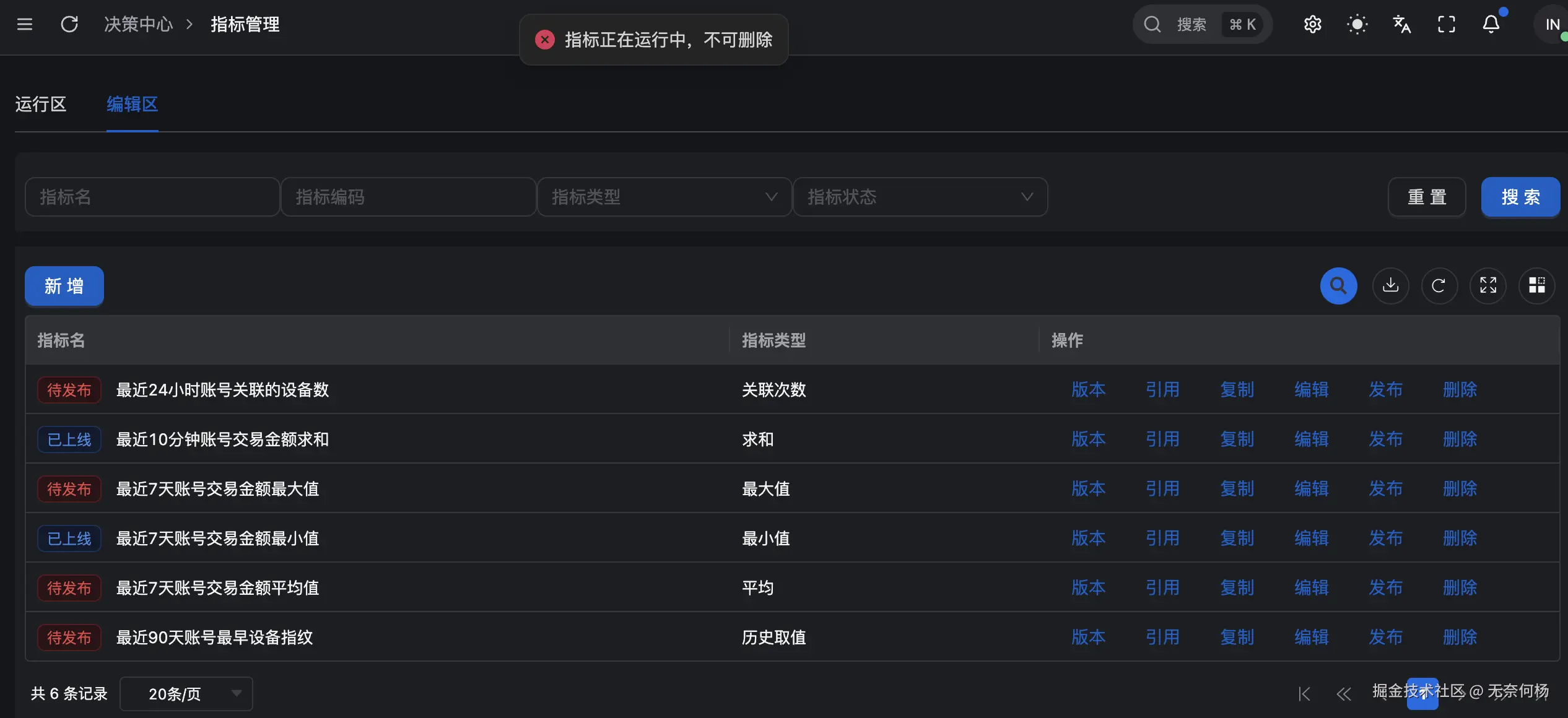The image size is (1568, 718).
Task: Select 编辑区 tab
Action: (x=132, y=104)
